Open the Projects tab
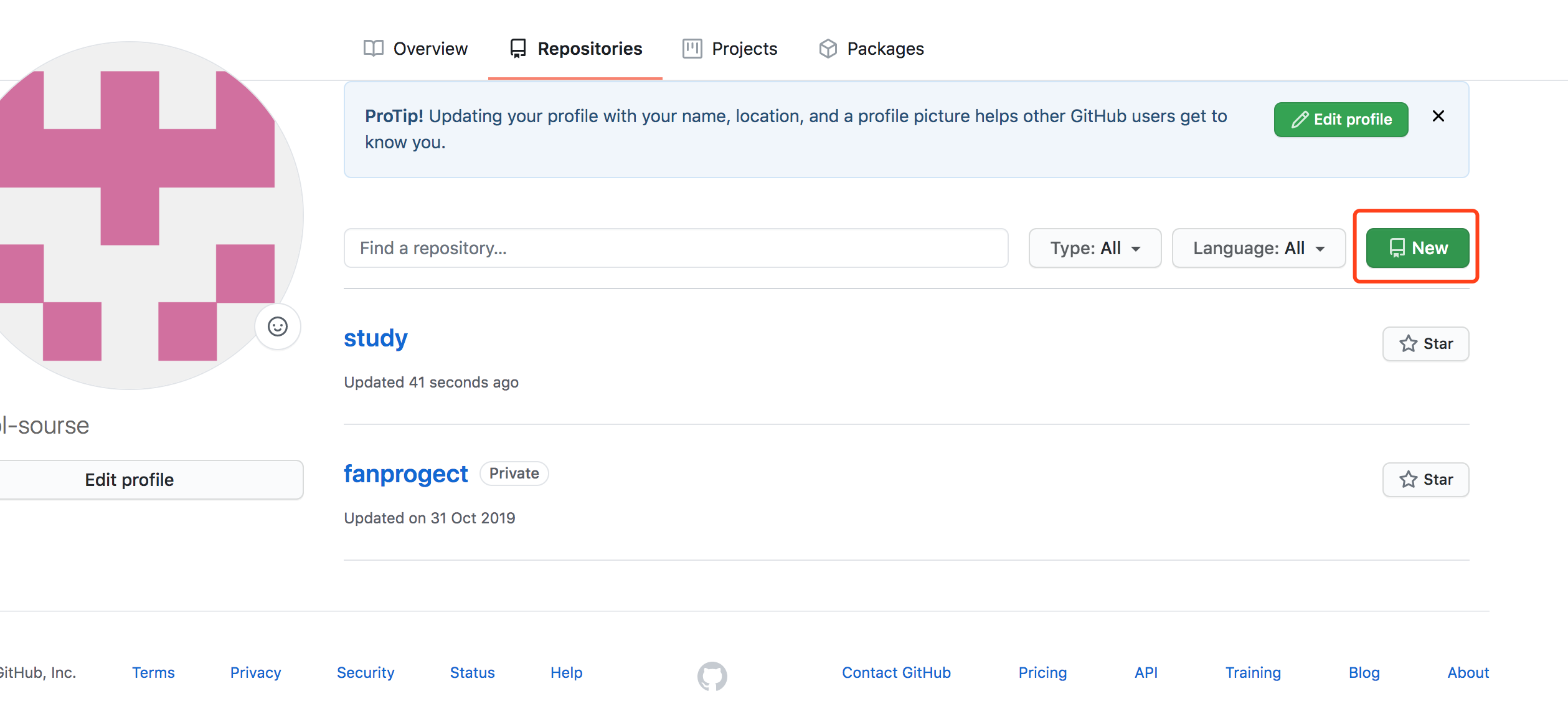This screenshot has width=1568, height=724. (x=730, y=49)
